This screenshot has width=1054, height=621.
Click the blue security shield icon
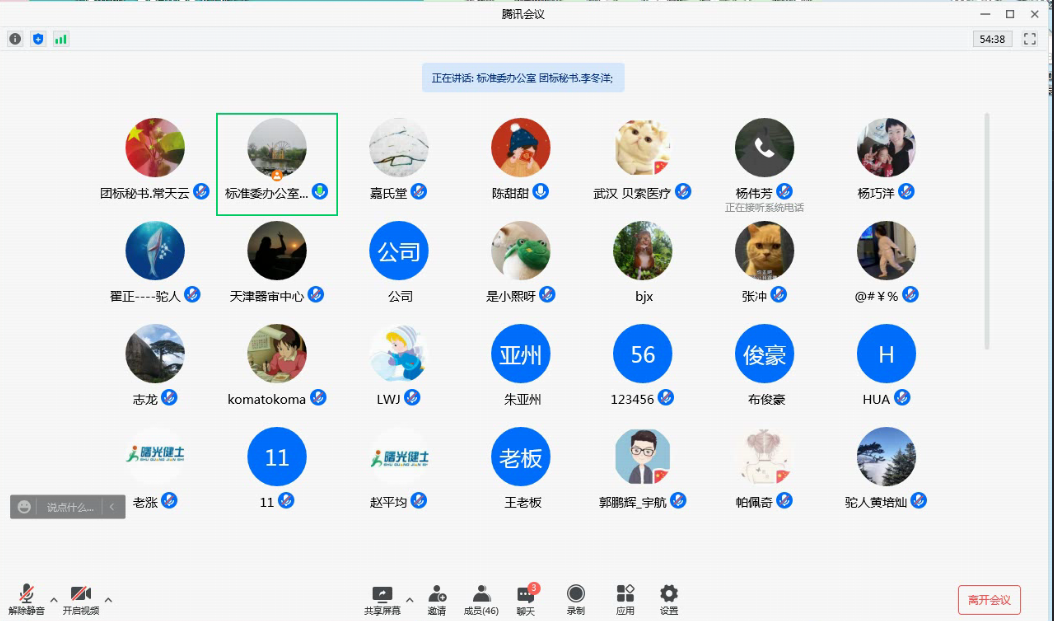pyautogui.click(x=38, y=39)
